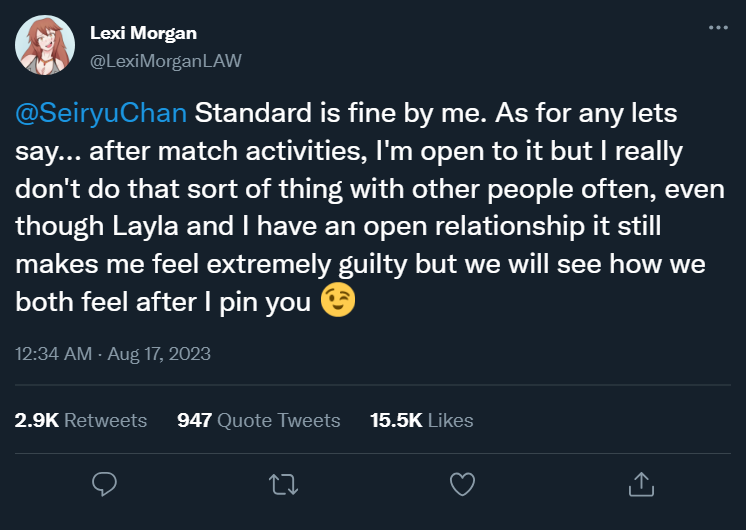Reply to the tweet via speech bubble icon
Image resolution: width=746 pixels, height=530 pixels.
(105, 485)
